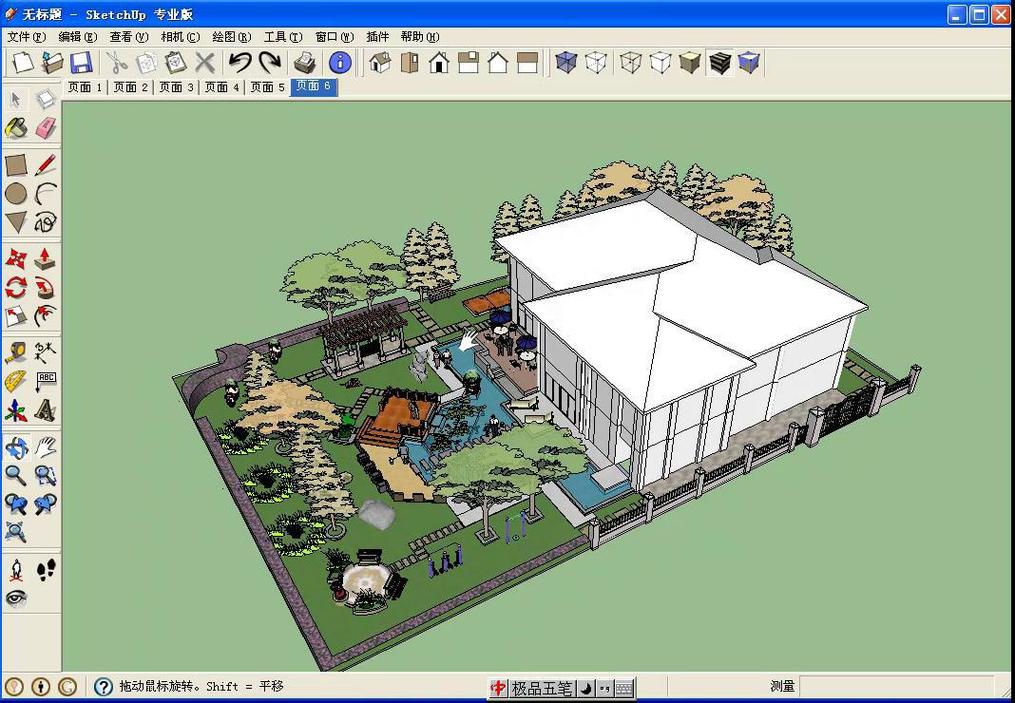1015x703 pixels.
Task: Click the Previous view tool
Action: coord(16,504)
